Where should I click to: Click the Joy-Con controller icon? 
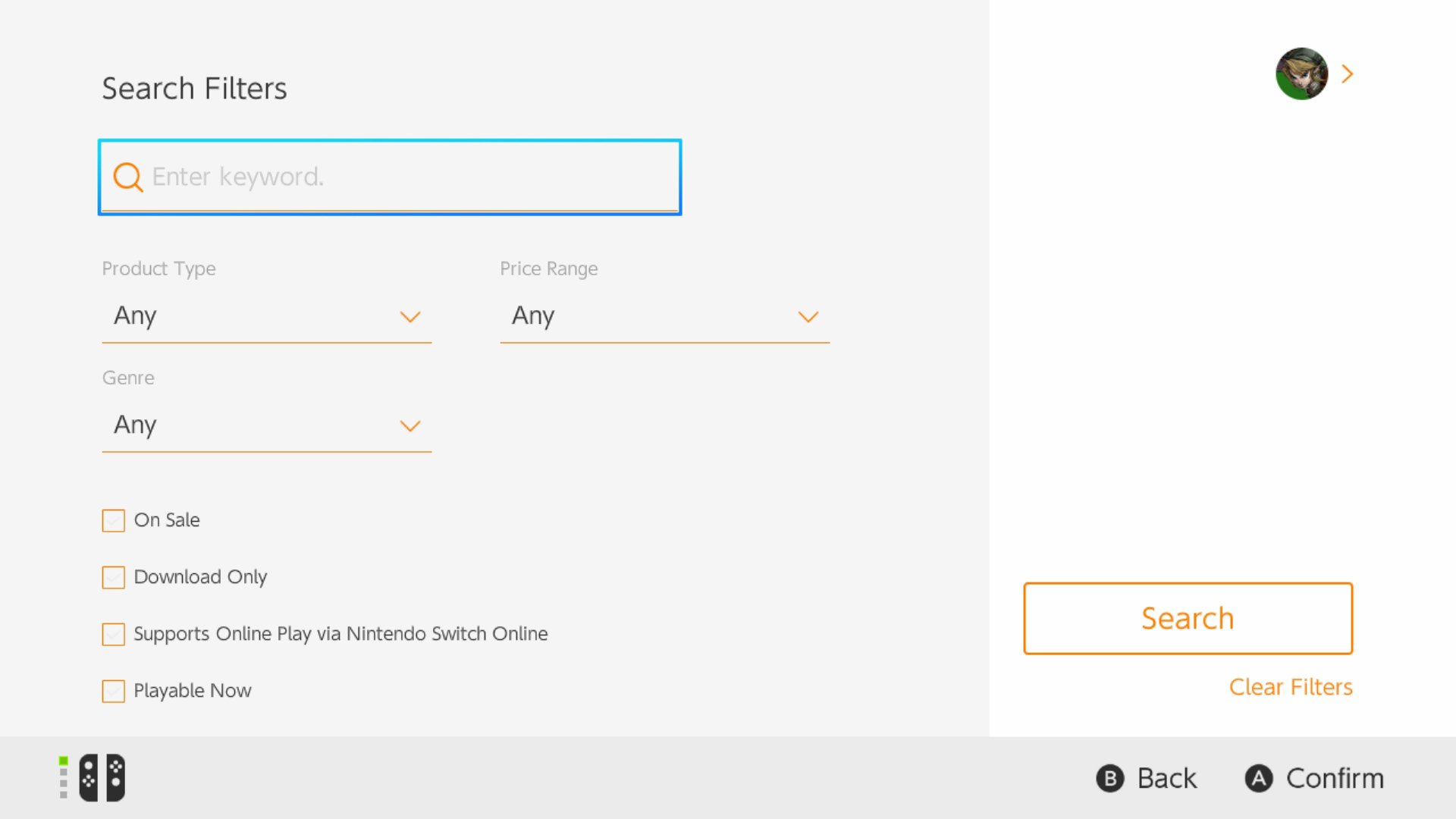point(102,777)
